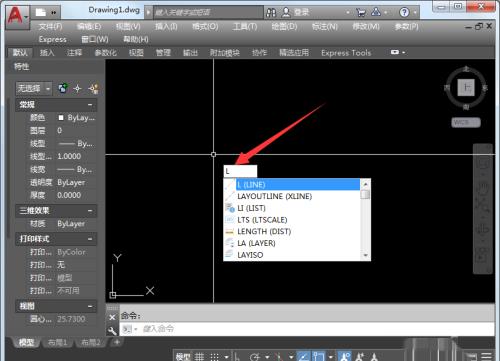Switch to the 参数化 ribbon tab
The height and width of the screenshot is (361, 500).
pos(106,53)
